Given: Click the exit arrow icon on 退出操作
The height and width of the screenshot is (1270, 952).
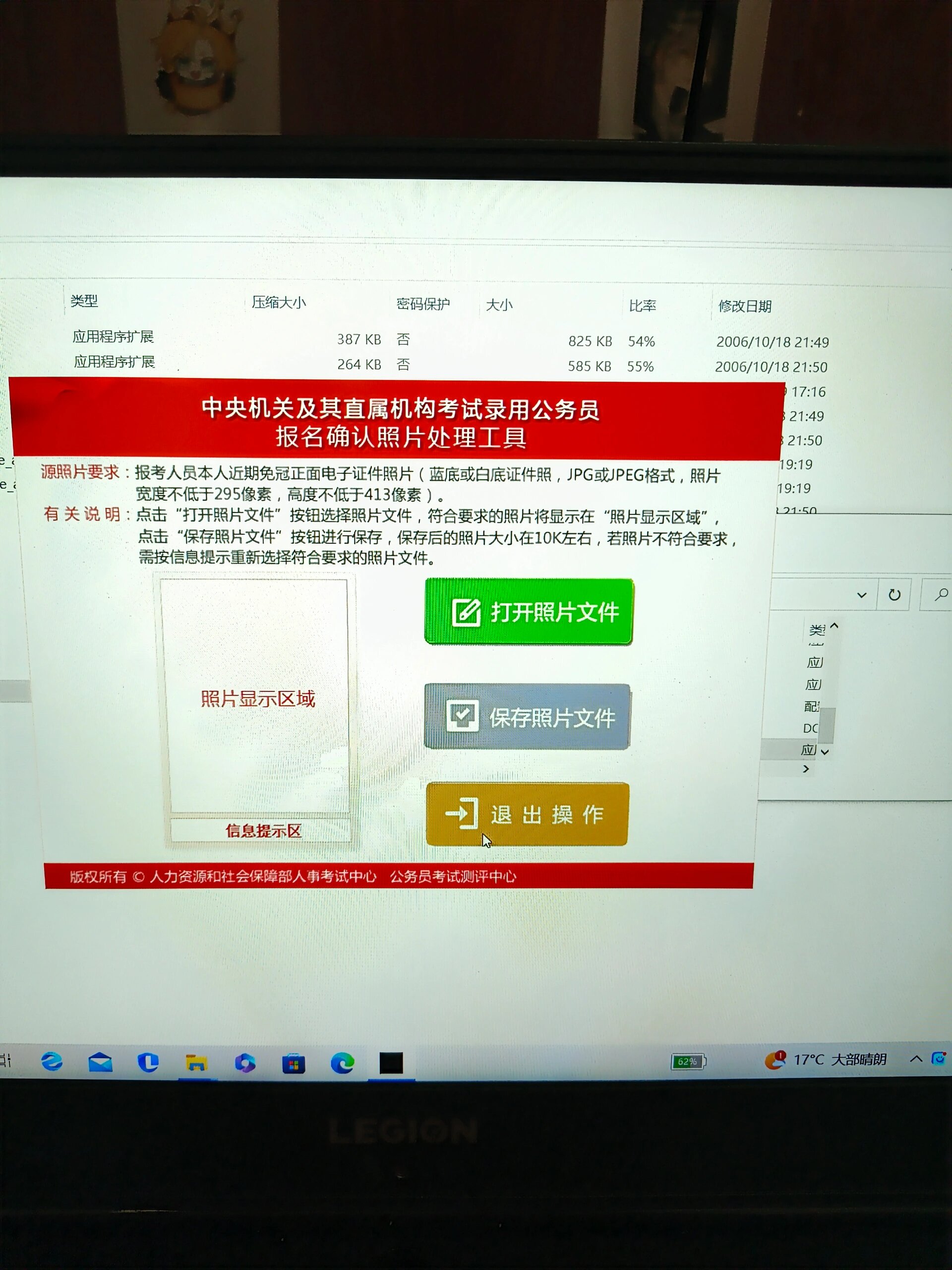Looking at the screenshot, I should pos(461,814).
